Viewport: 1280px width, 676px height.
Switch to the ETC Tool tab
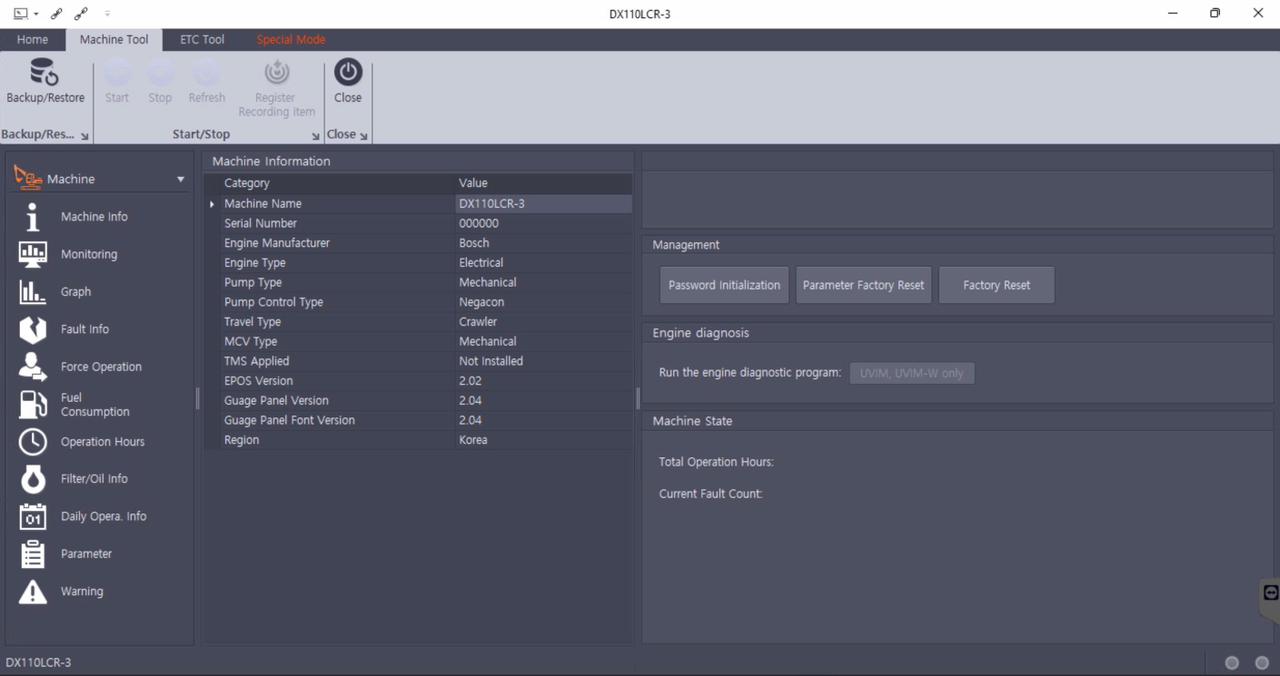202,40
